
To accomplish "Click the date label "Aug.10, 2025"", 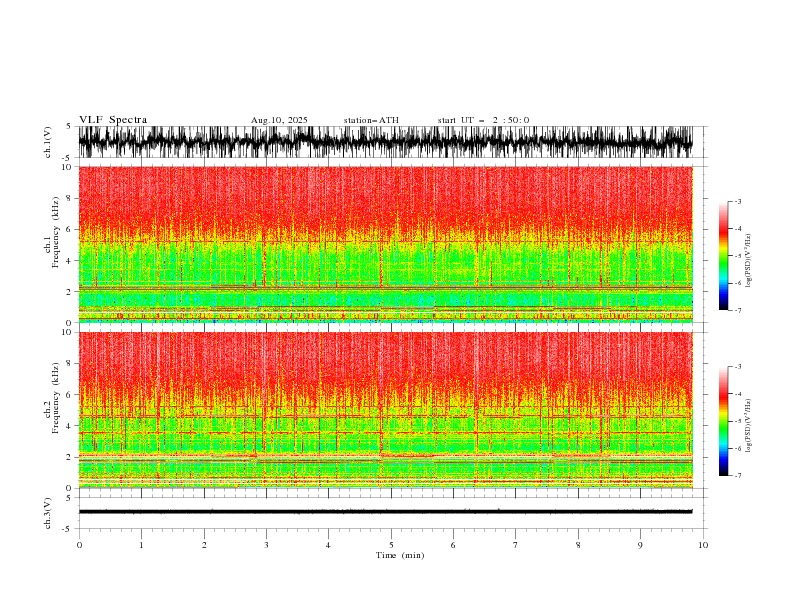I will coord(279,120).
